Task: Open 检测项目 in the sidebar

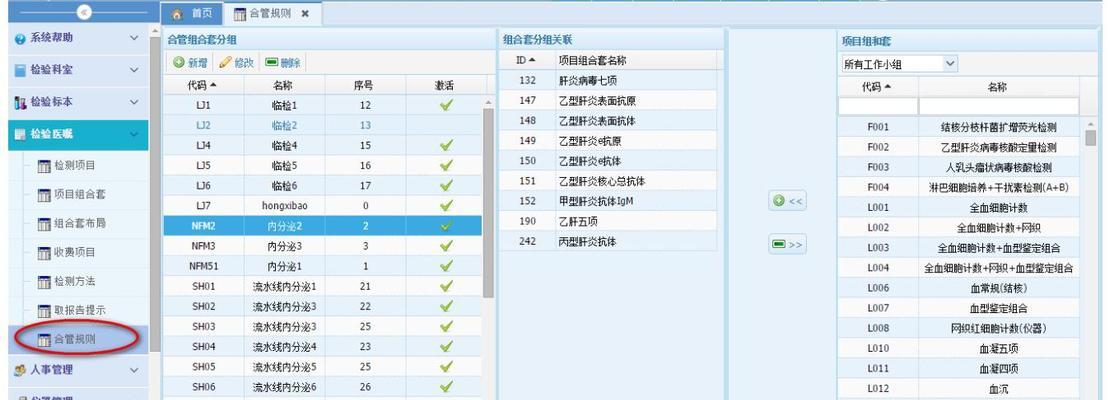Action: [x=75, y=166]
